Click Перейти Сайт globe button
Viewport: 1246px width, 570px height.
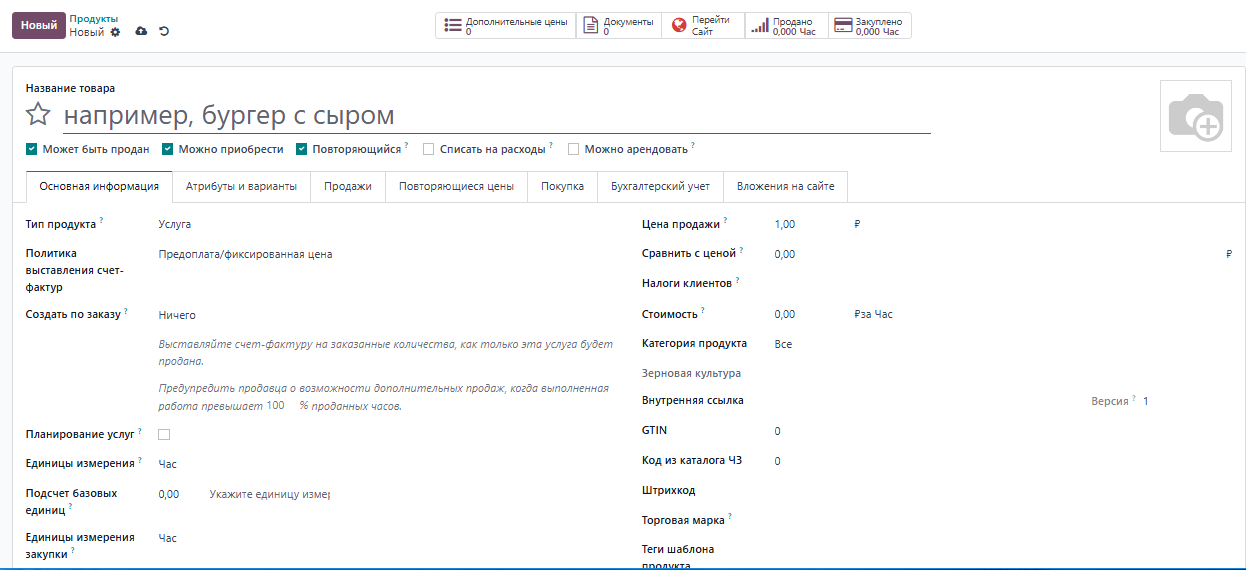point(703,26)
